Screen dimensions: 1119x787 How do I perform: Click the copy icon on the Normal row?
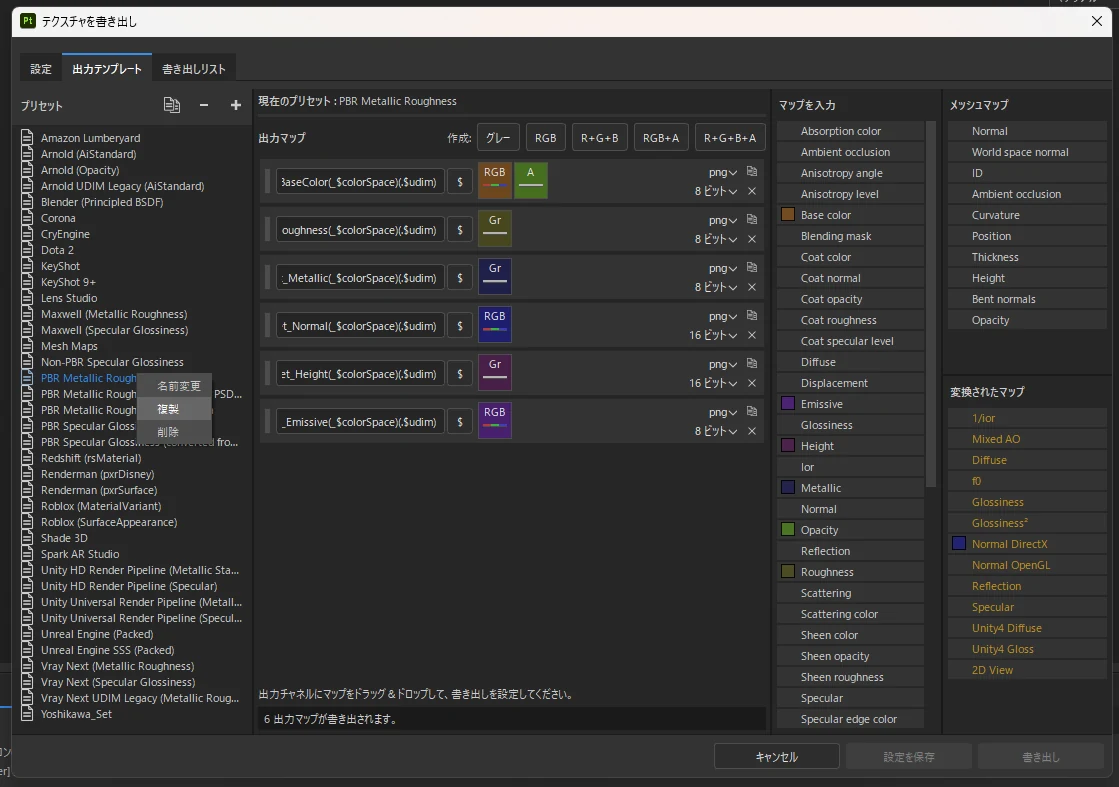(751, 315)
